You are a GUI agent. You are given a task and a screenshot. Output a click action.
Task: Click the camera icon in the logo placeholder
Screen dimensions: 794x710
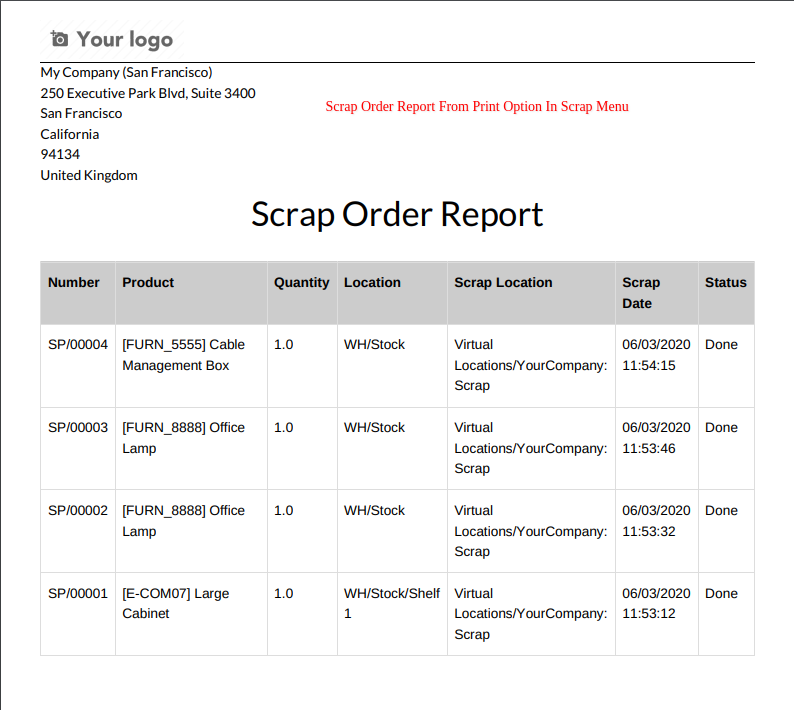click(59, 38)
